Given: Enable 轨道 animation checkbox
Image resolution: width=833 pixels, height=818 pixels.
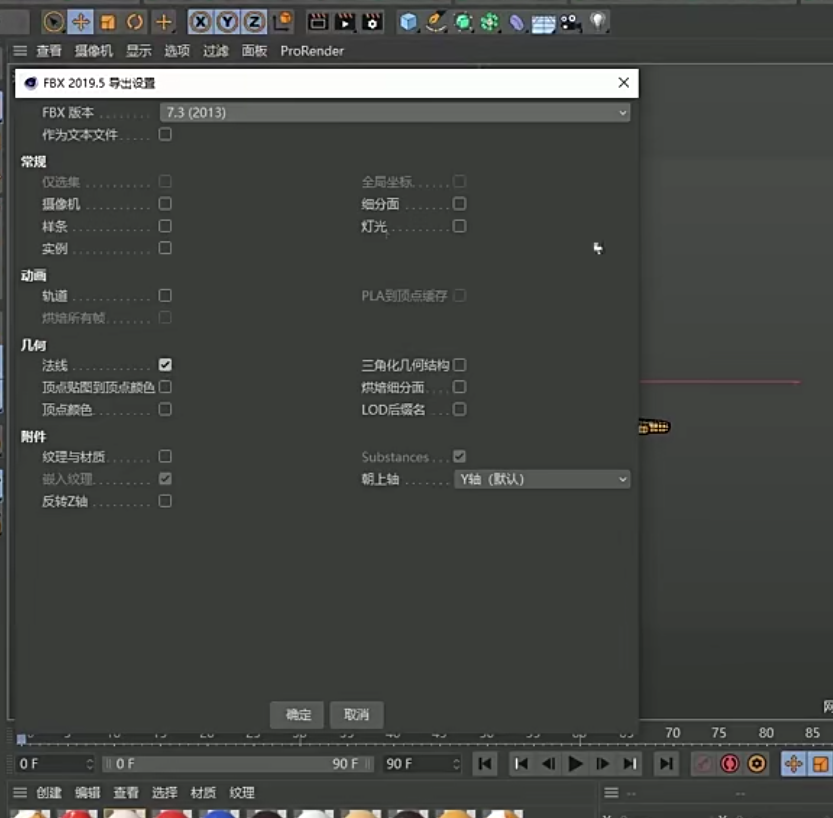Looking at the screenshot, I should pyautogui.click(x=165, y=295).
